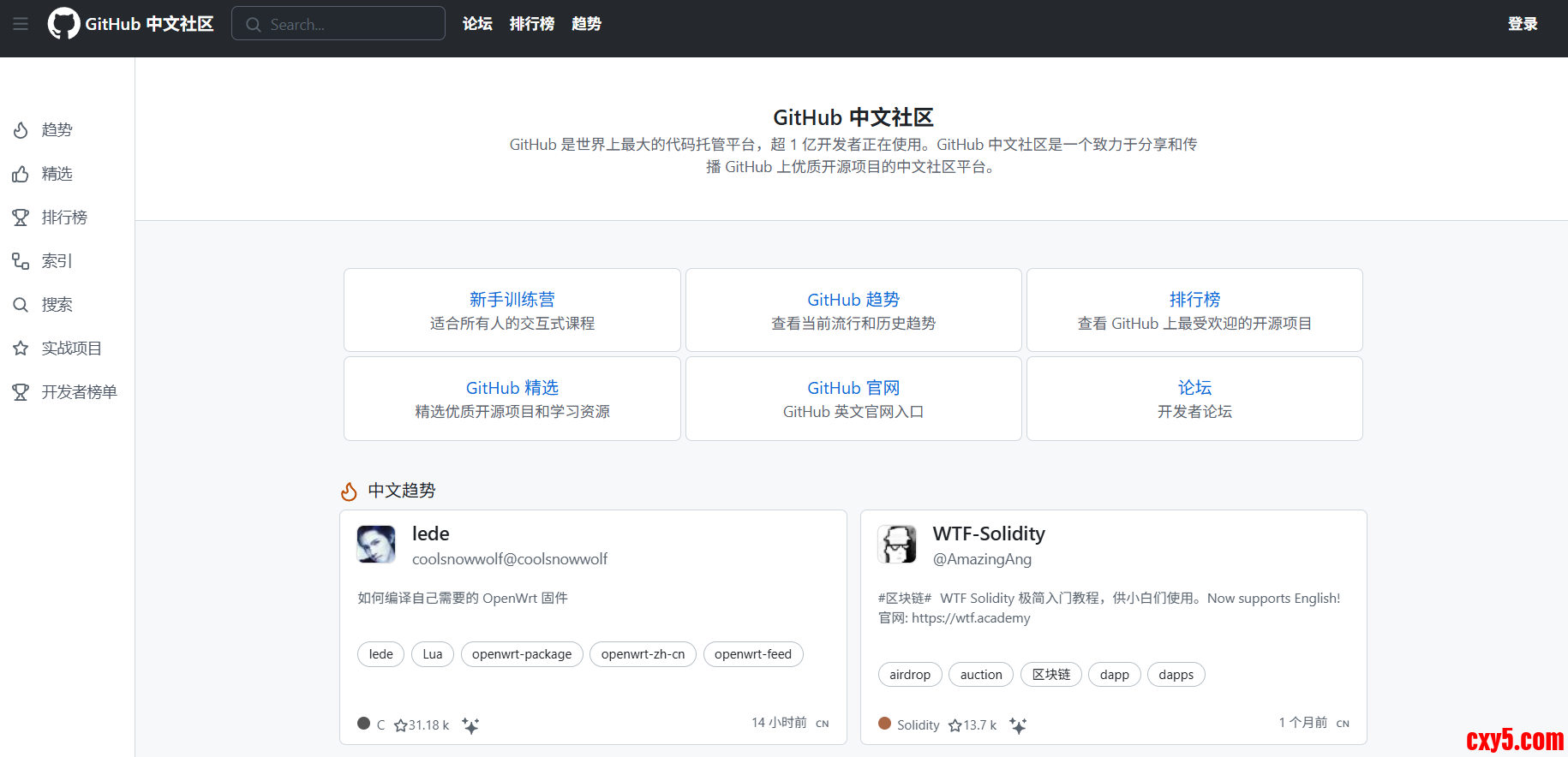Click the 区块链 topic tag
This screenshot has width=1568, height=757.
point(1050,675)
